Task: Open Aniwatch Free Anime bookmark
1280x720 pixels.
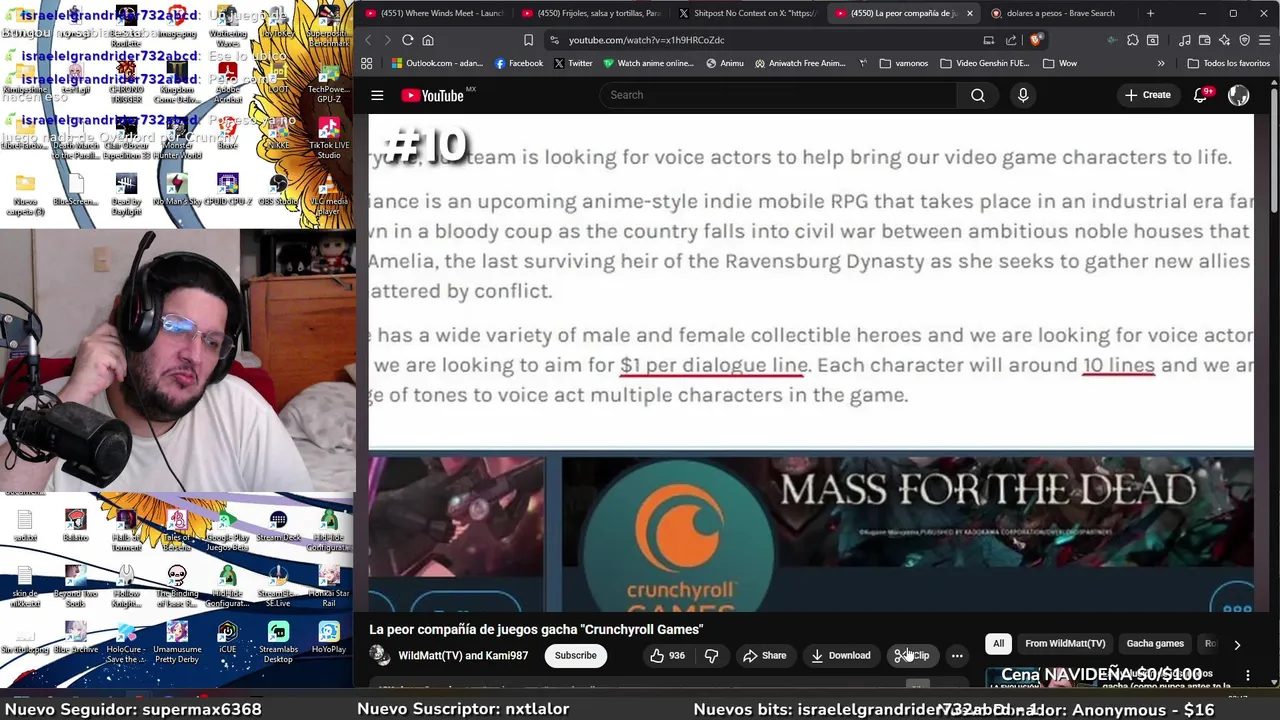Action: (801, 63)
